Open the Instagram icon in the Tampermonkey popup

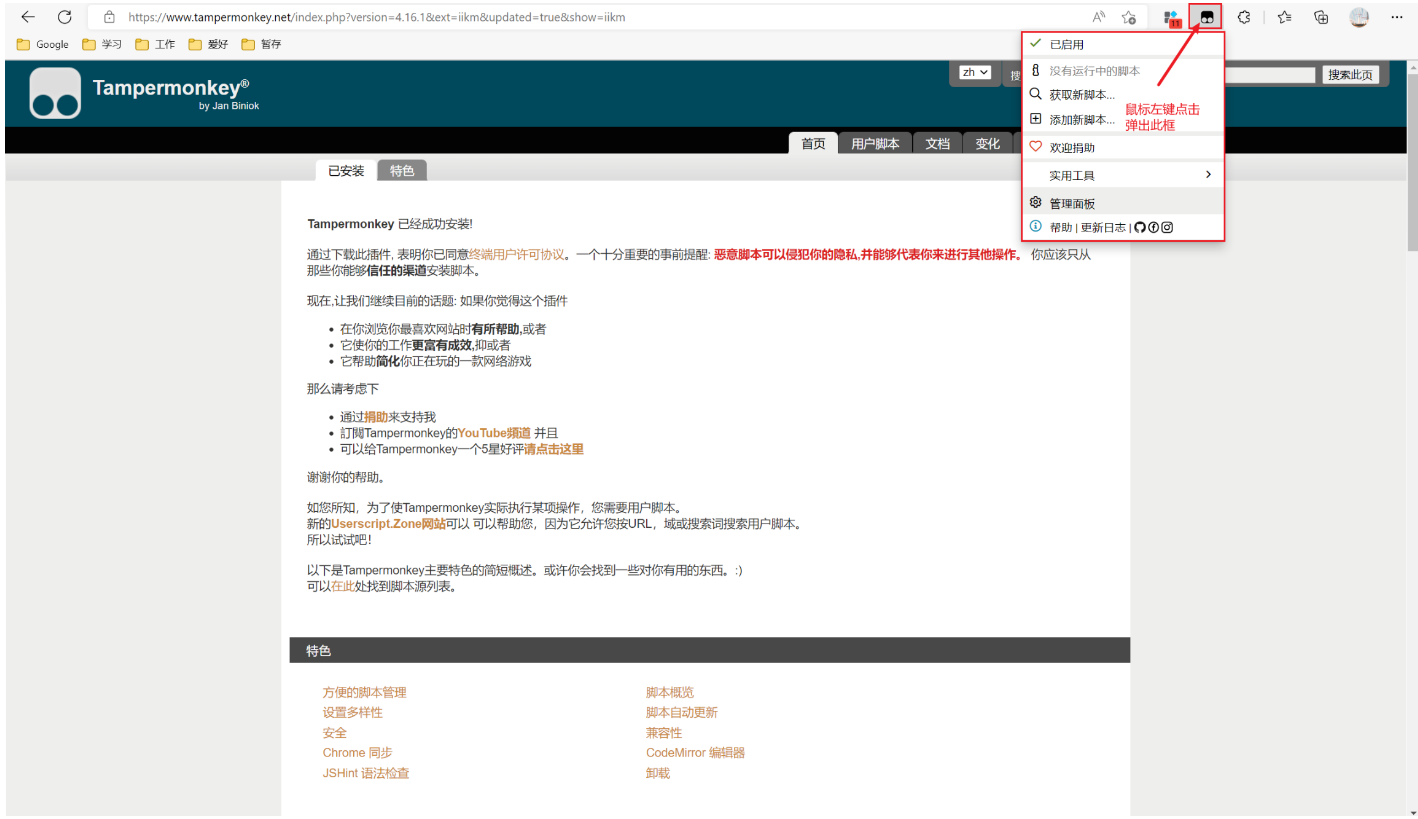tap(1167, 227)
